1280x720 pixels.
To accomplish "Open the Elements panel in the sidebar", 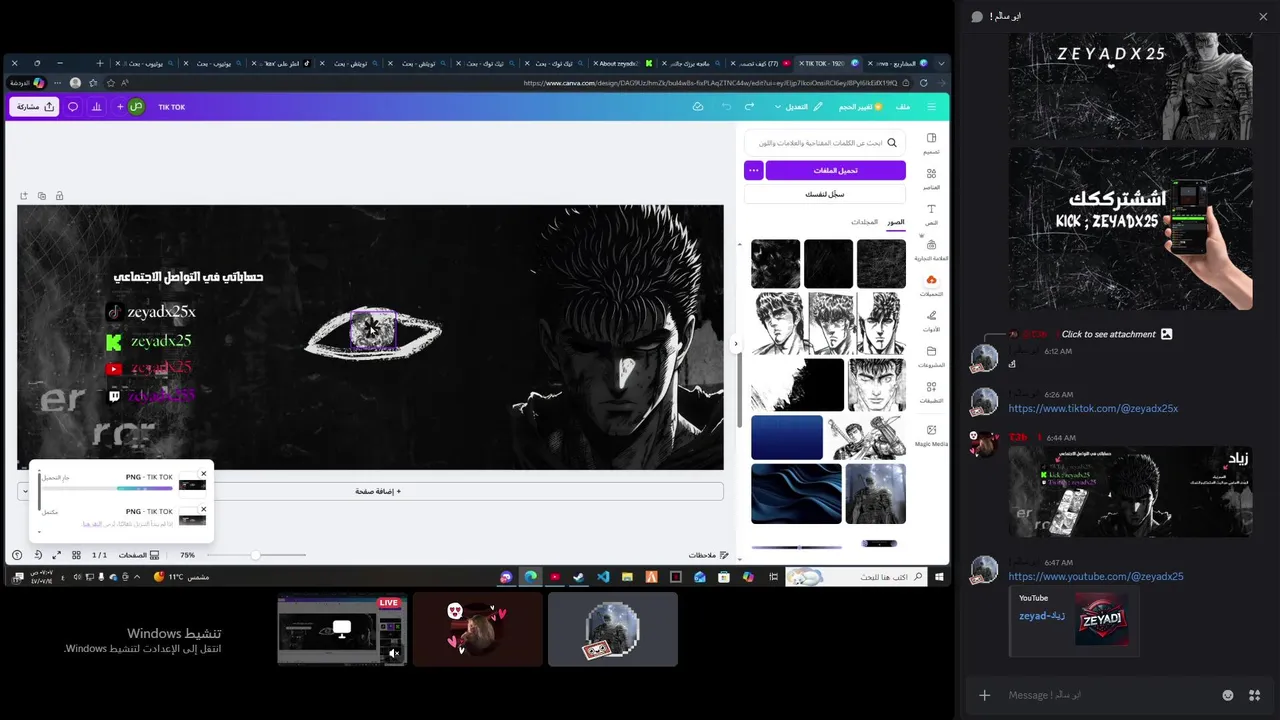I will 931,179.
